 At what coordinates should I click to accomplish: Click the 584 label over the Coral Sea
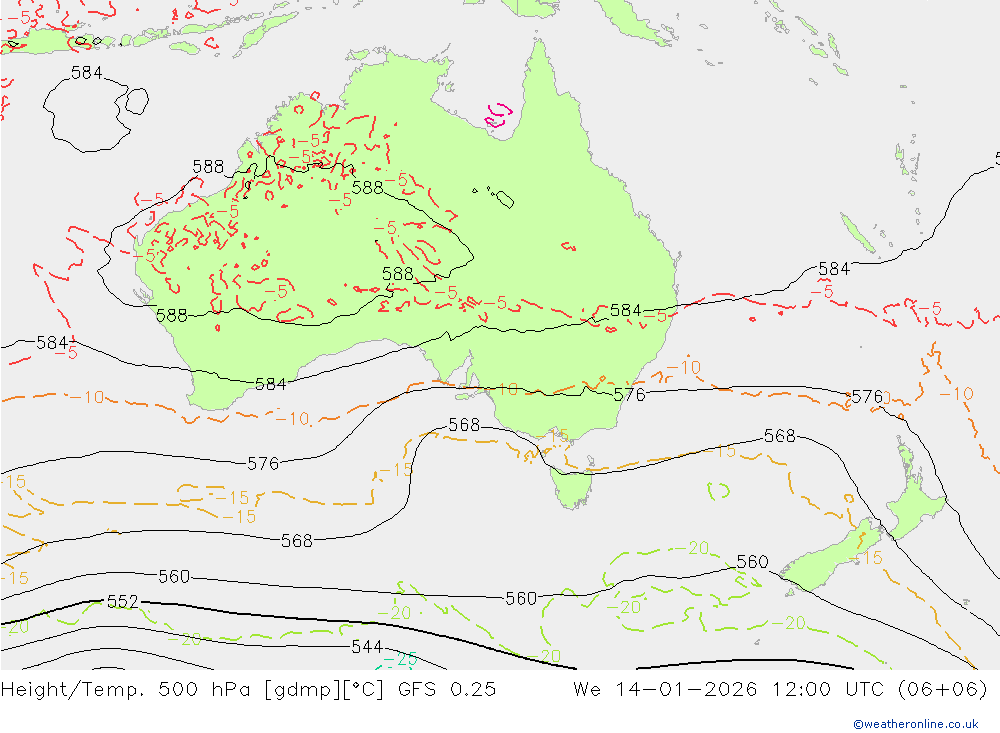[834, 269]
